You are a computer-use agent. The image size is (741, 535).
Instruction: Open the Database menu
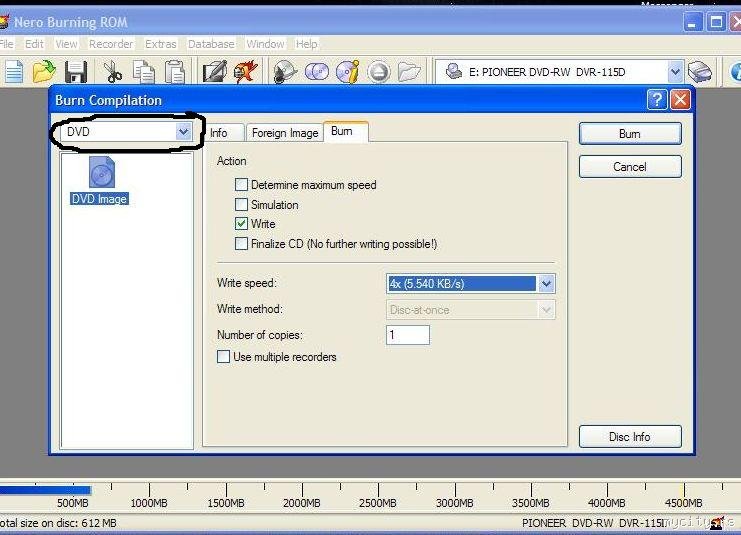[x=211, y=44]
